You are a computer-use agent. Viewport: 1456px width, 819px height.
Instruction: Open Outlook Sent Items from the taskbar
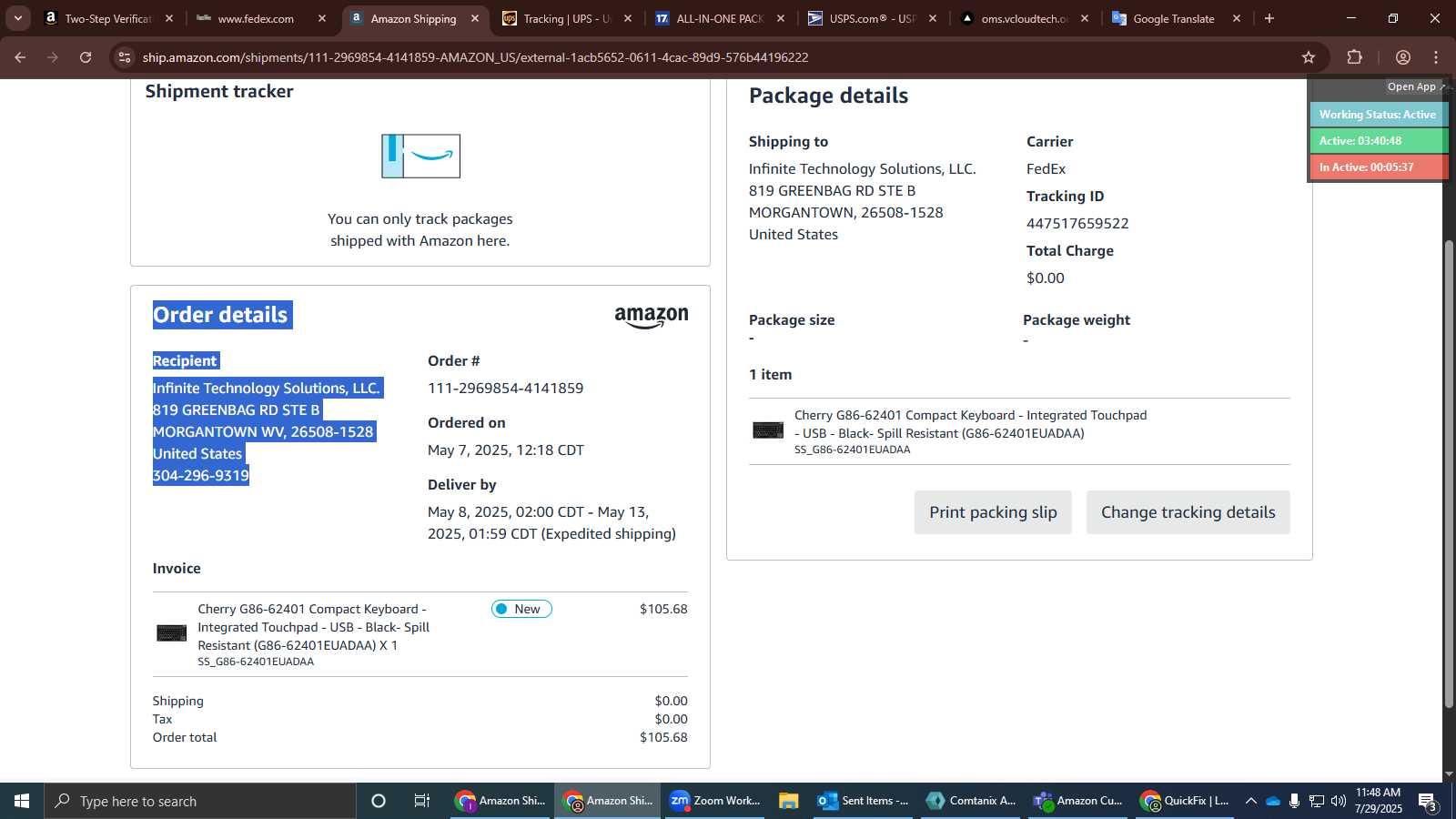[864, 801]
